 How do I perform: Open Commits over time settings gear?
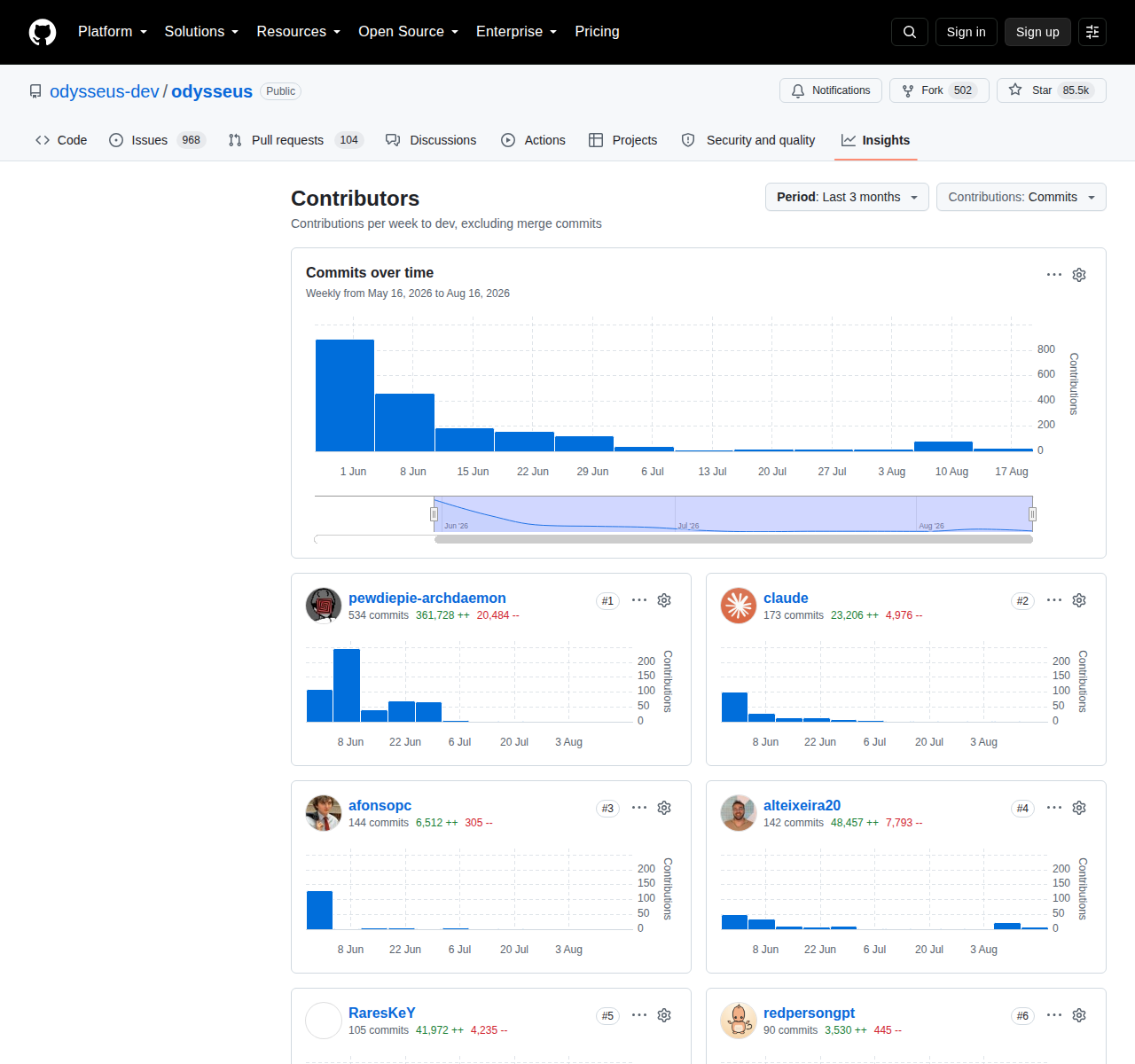pyautogui.click(x=1079, y=275)
